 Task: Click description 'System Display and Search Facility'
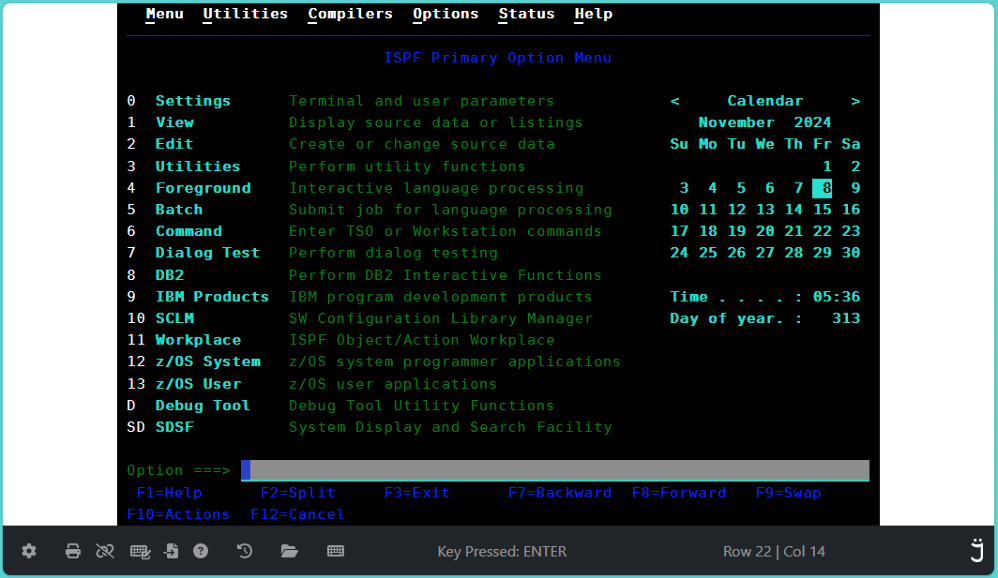click(x=451, y=427)
